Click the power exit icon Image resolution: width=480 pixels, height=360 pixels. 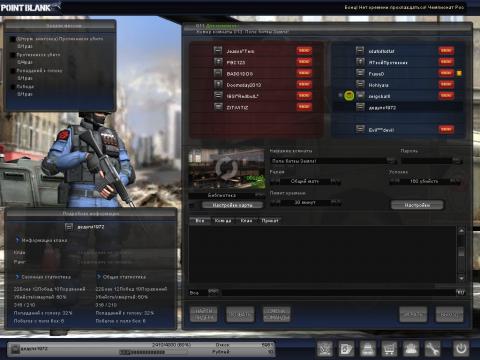461,349
